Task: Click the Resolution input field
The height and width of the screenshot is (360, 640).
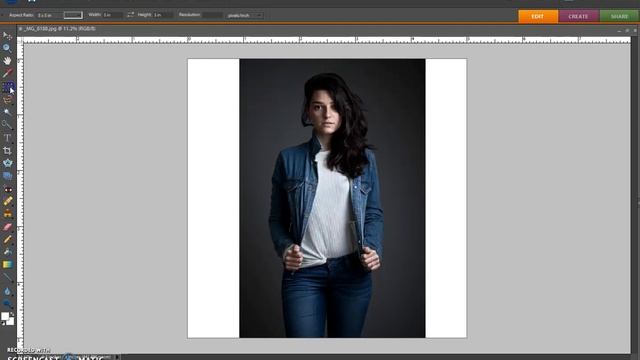Action: pyautogui.click(x=213, y=15)
